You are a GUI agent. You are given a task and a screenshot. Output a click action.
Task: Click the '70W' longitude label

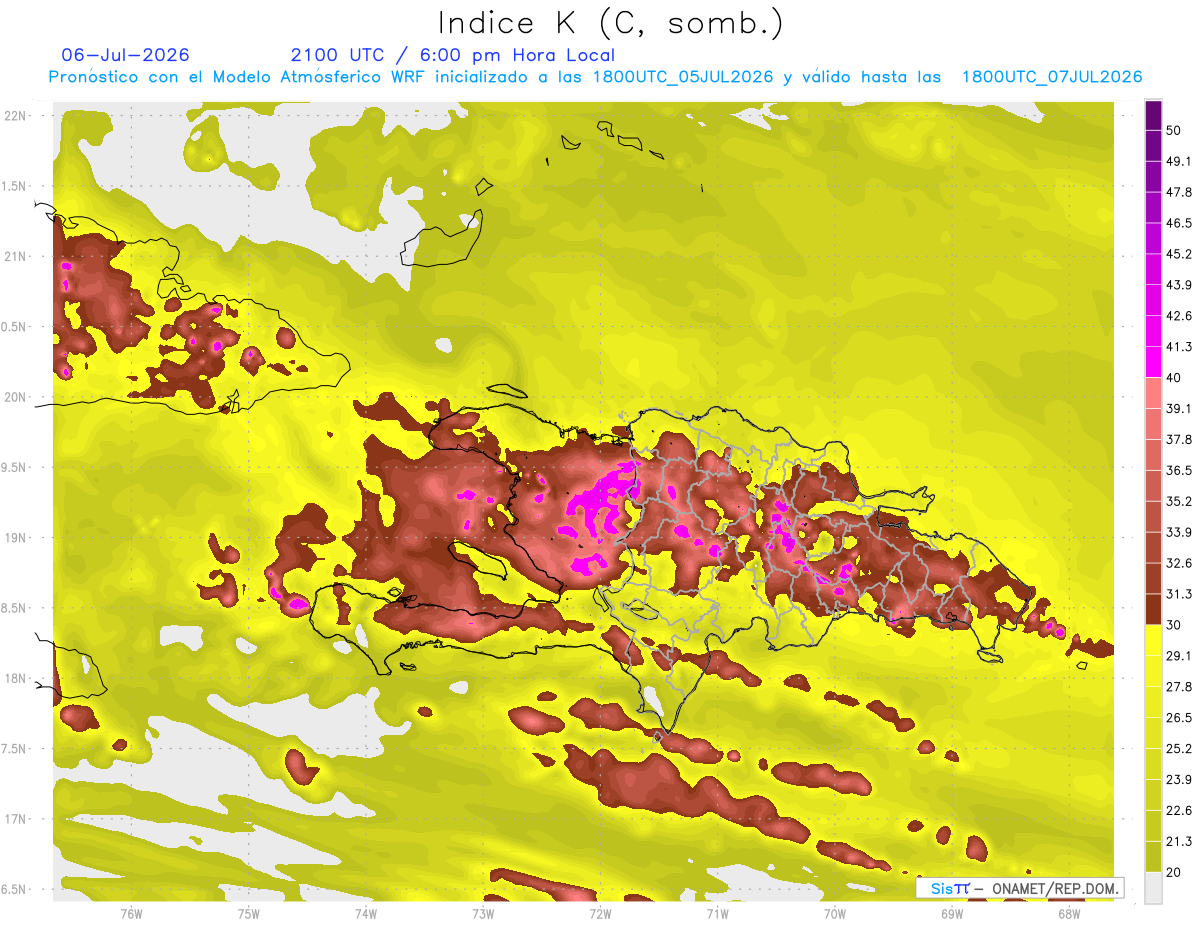coord(835,912)
